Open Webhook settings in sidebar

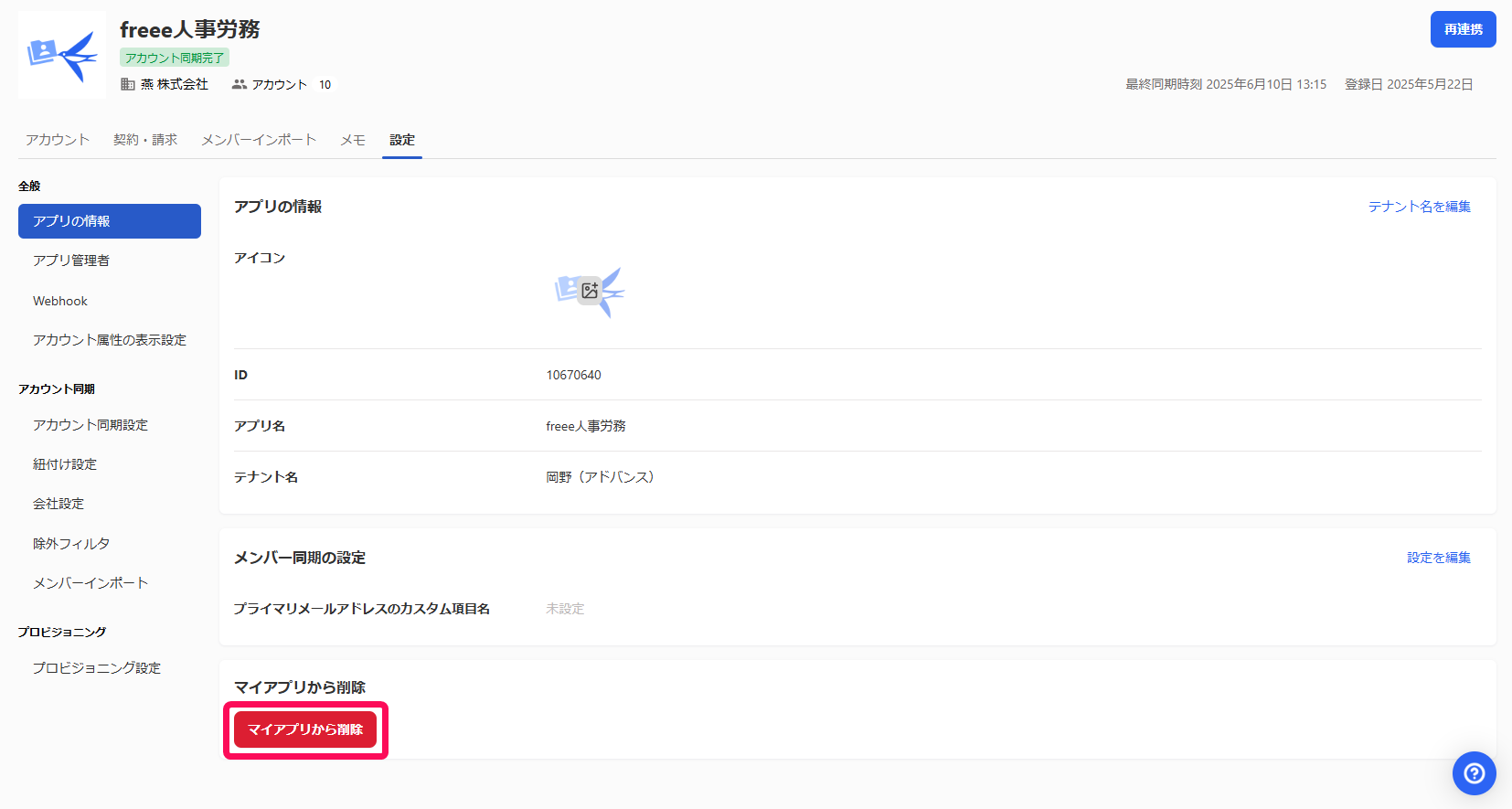pos(110,301)
